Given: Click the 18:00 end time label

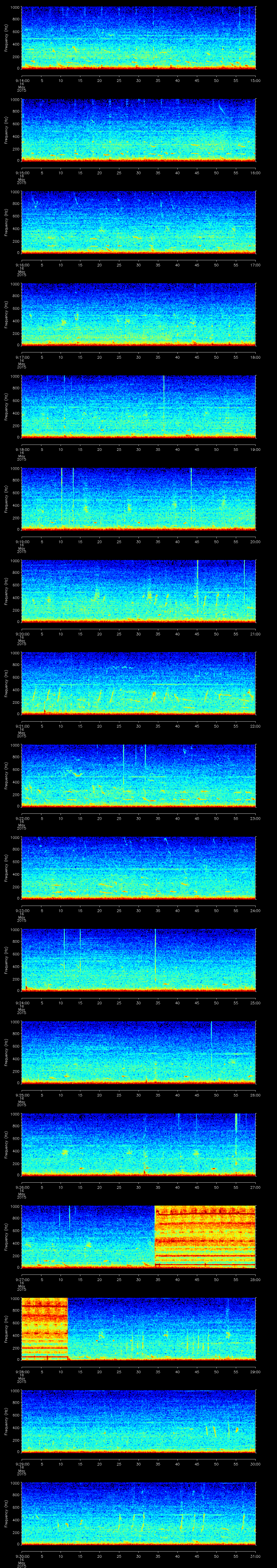Looking at the screenshot, I should (256, 357).
